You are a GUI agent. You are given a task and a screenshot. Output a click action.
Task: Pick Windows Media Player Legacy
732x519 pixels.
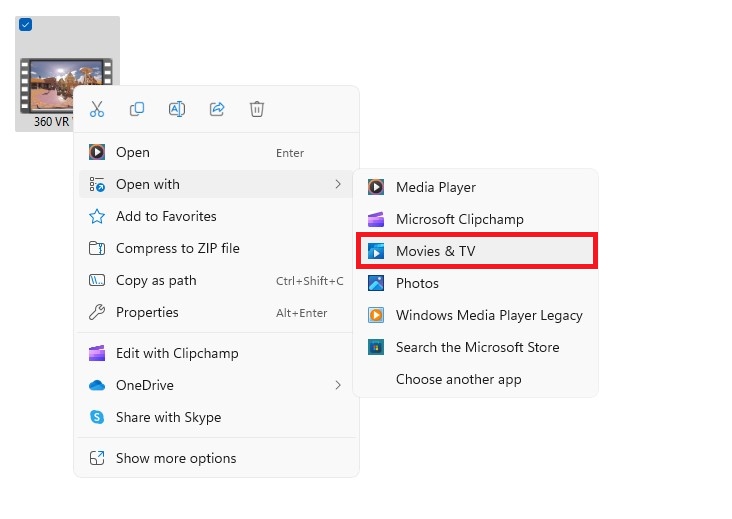pyautogui.click(x=476, y=316)
